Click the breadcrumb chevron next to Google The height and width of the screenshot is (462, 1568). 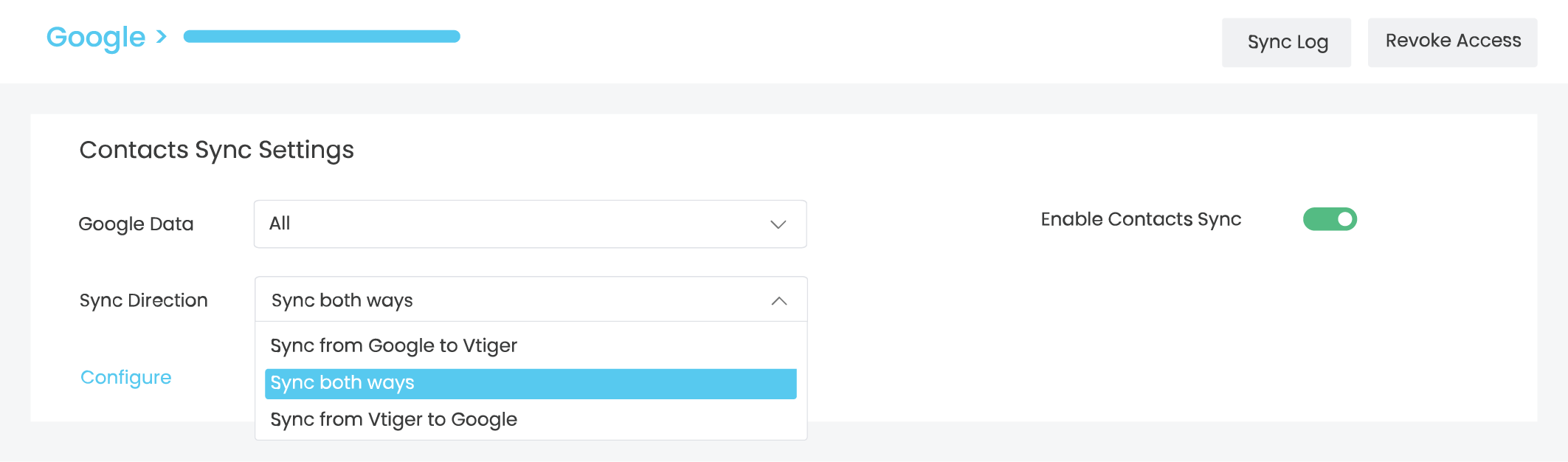pyautogui.click(x=162, y=36)
